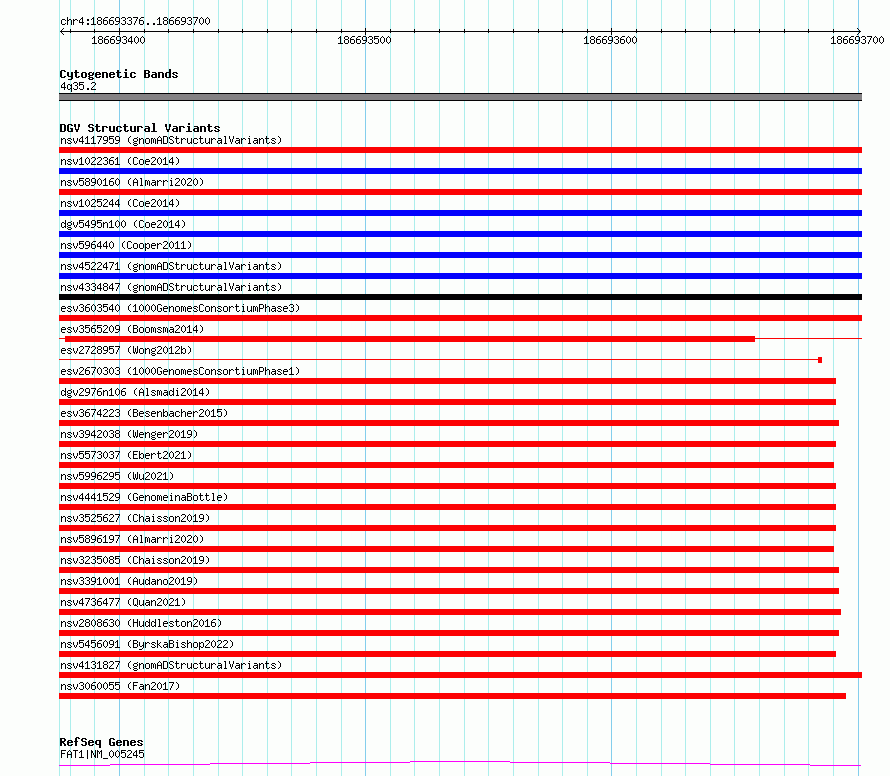Click the 186693500 ruler position label
890x776 pixels.
point(364,40)
